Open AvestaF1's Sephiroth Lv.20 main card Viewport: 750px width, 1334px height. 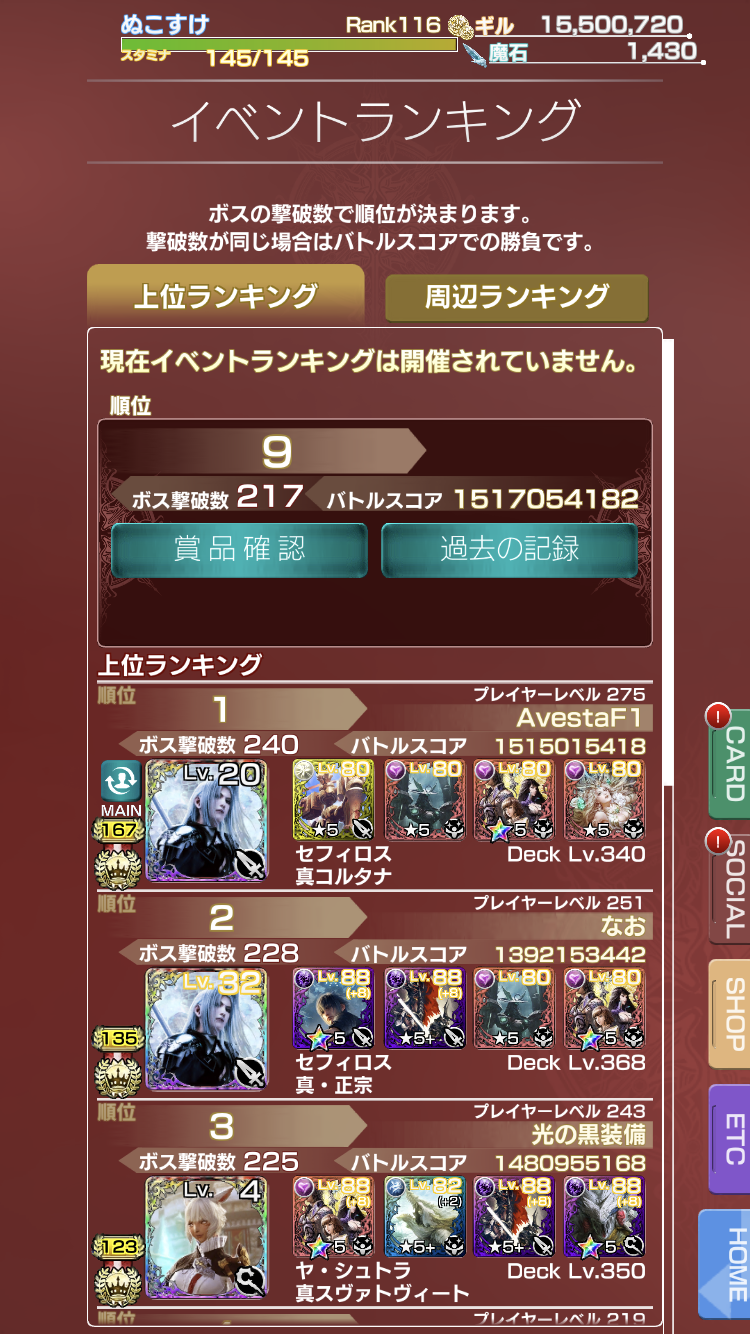tap(206, 820)
